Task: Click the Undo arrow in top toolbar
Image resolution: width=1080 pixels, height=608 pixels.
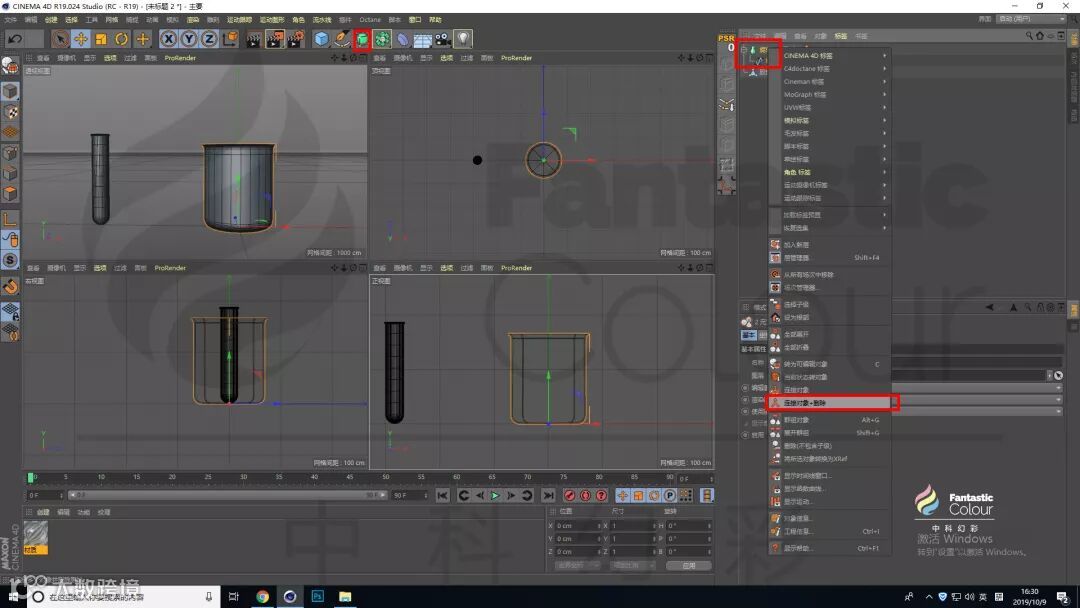Action: click(x=14, y=39)
